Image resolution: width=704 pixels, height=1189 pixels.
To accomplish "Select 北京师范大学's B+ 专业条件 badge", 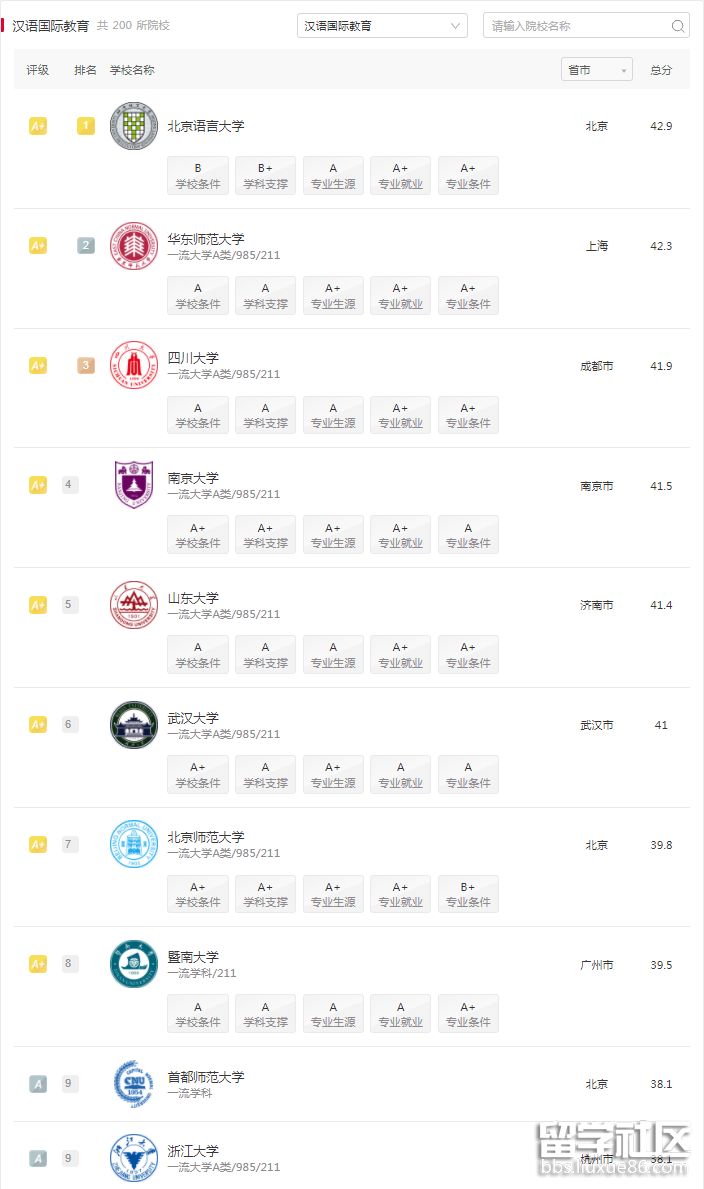I will tap(468, 894).
